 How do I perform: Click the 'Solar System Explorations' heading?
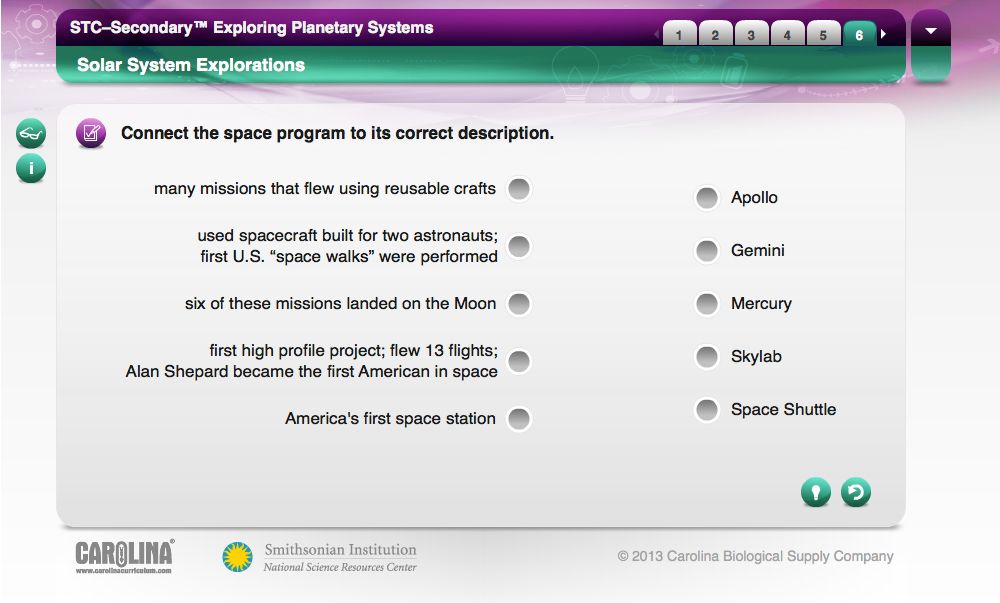pyautogui.click(x=191, y=65)
